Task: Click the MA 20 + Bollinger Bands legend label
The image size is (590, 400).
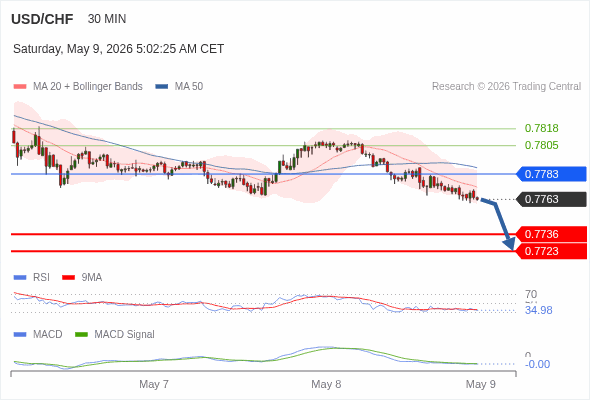Action: tap(88, 87)
